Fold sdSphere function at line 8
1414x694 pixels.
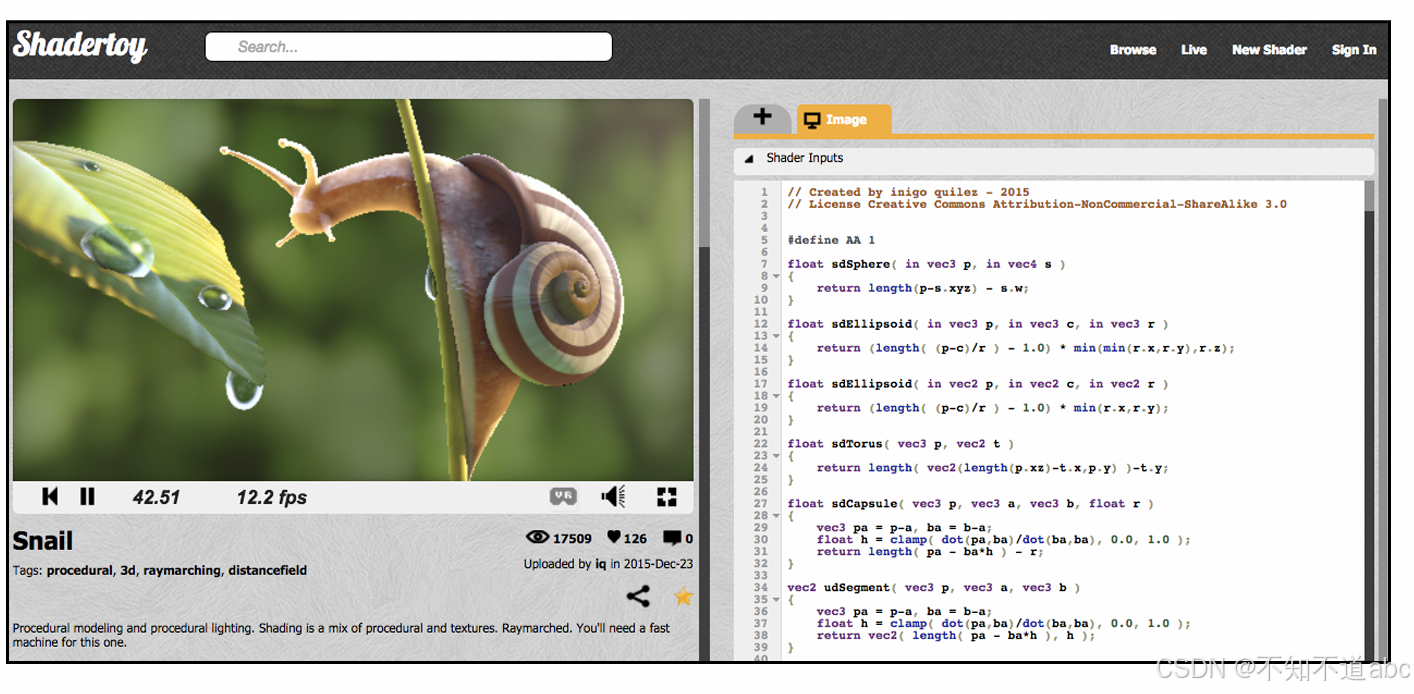point(775,277)
